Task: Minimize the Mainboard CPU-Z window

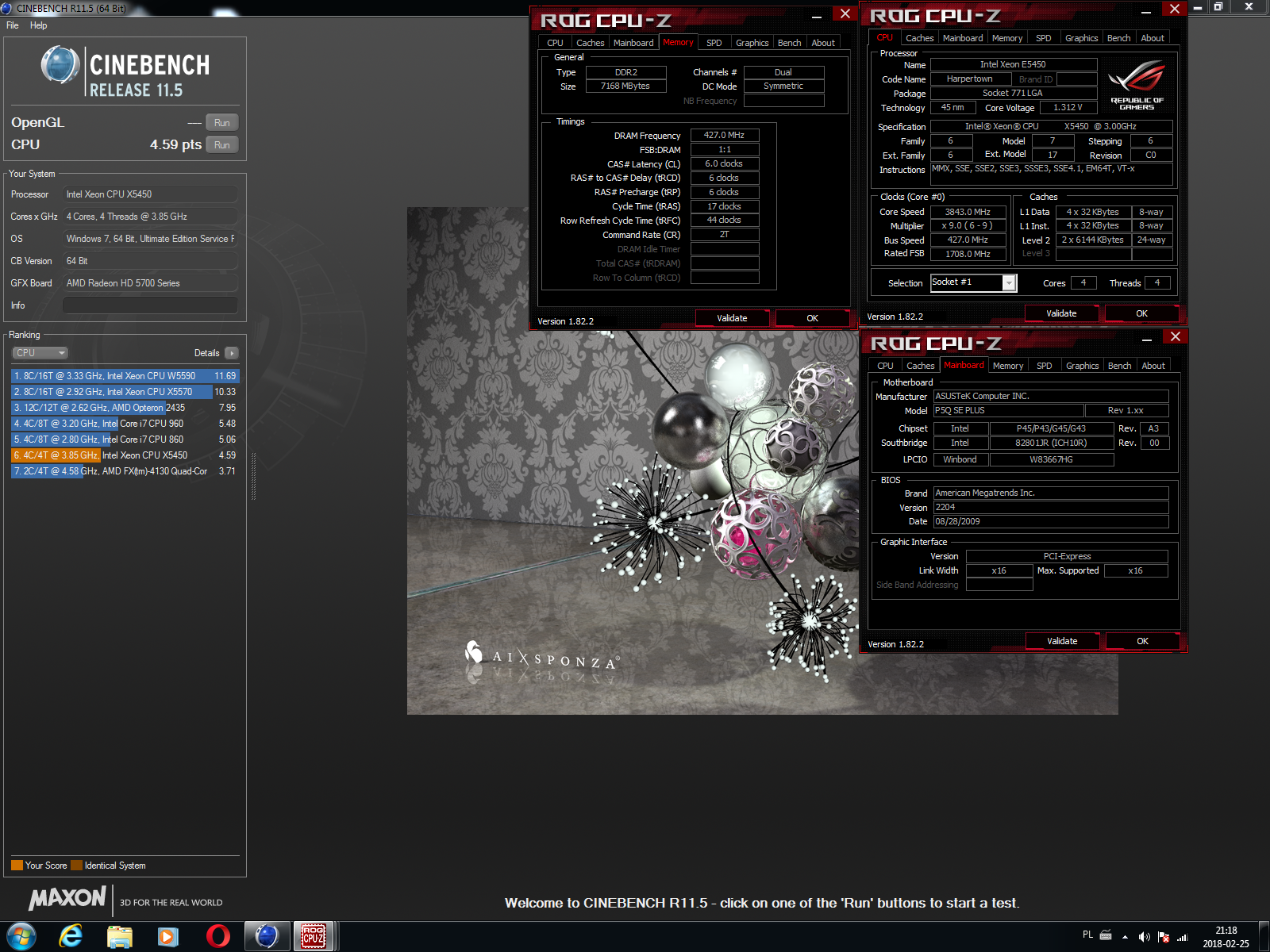Action: tap(1147, 340)
